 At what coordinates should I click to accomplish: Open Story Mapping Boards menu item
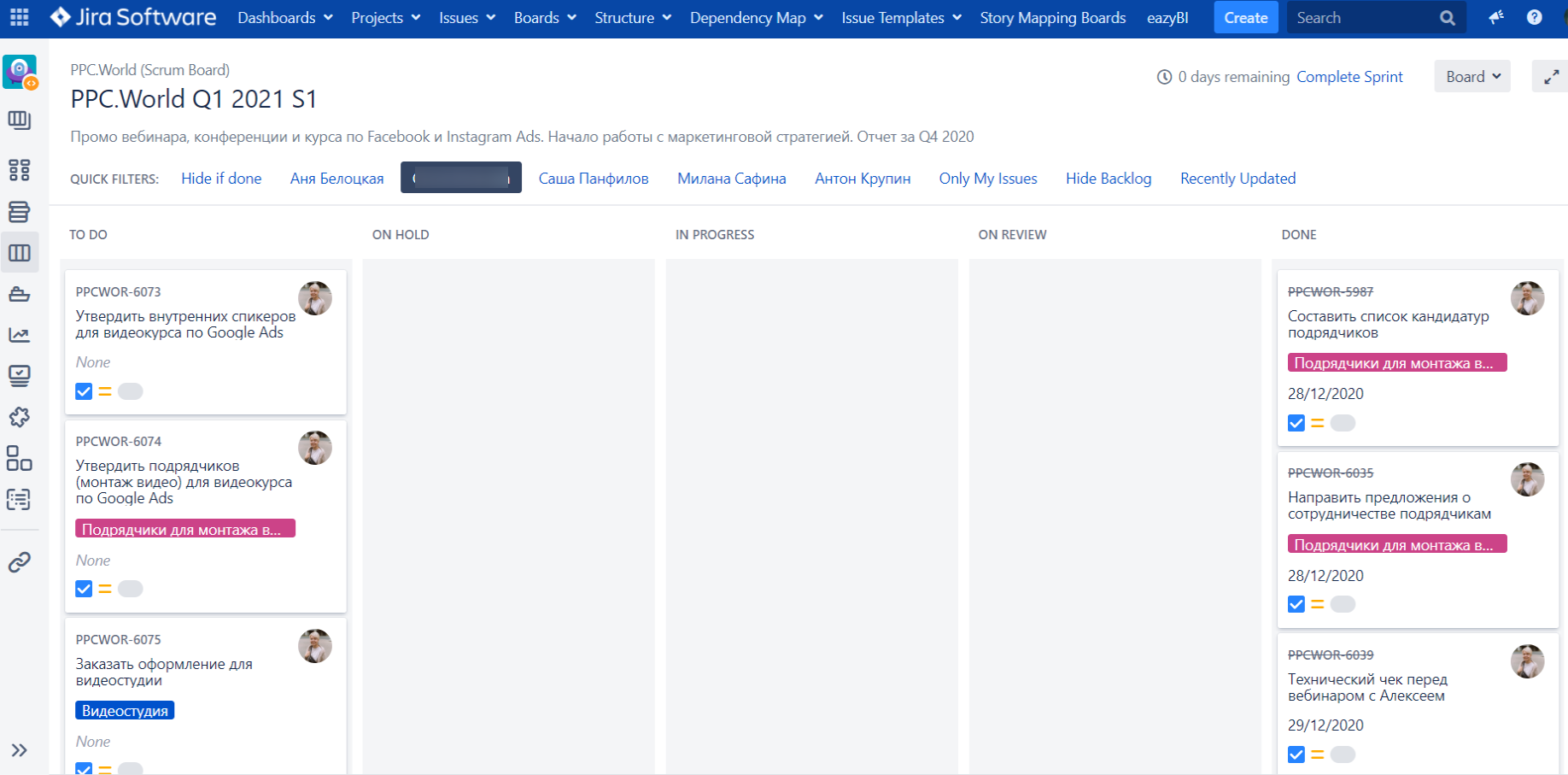(1052, 18)
